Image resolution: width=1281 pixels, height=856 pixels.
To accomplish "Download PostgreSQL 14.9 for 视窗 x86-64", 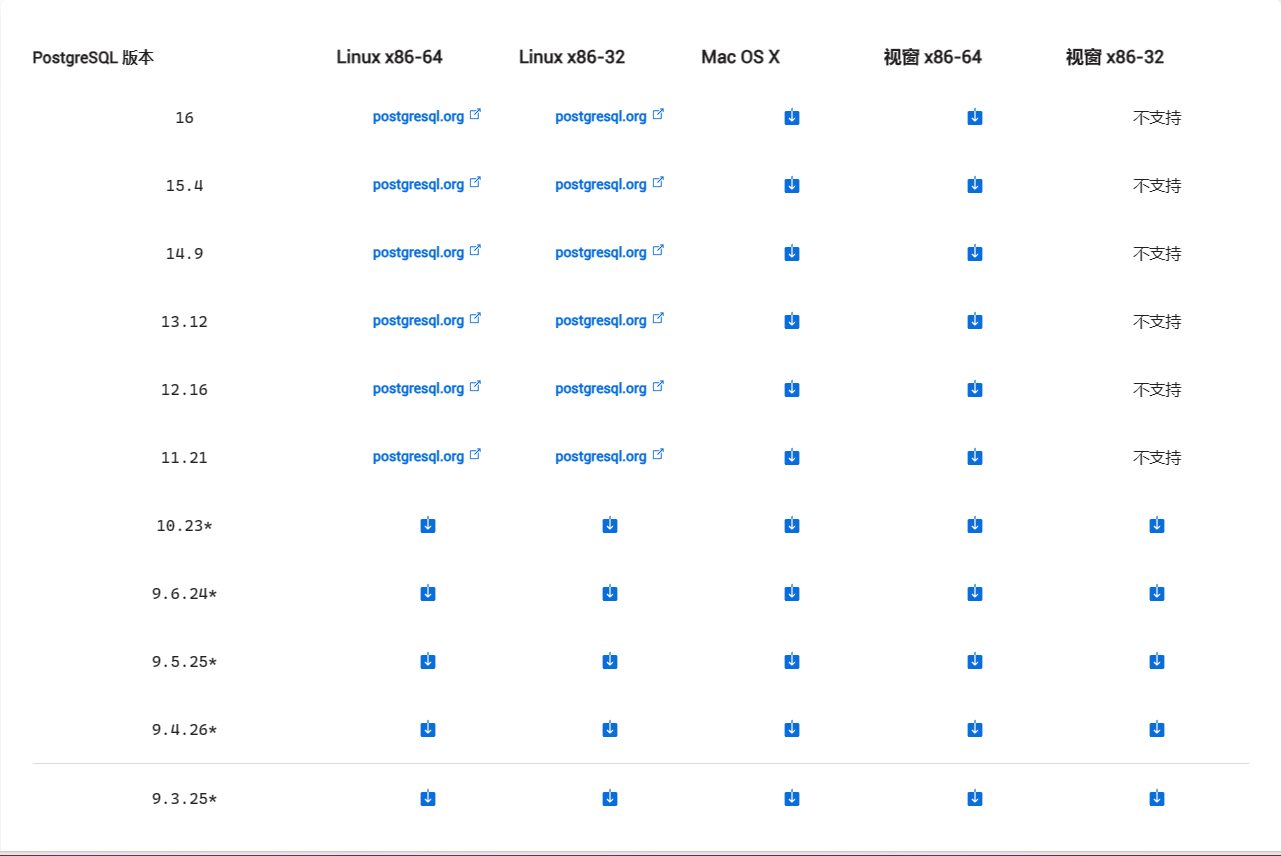I will [975, 253].
